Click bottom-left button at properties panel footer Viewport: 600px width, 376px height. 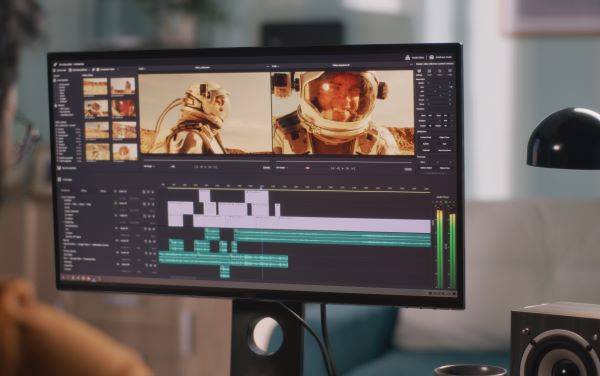pos(426,168)
